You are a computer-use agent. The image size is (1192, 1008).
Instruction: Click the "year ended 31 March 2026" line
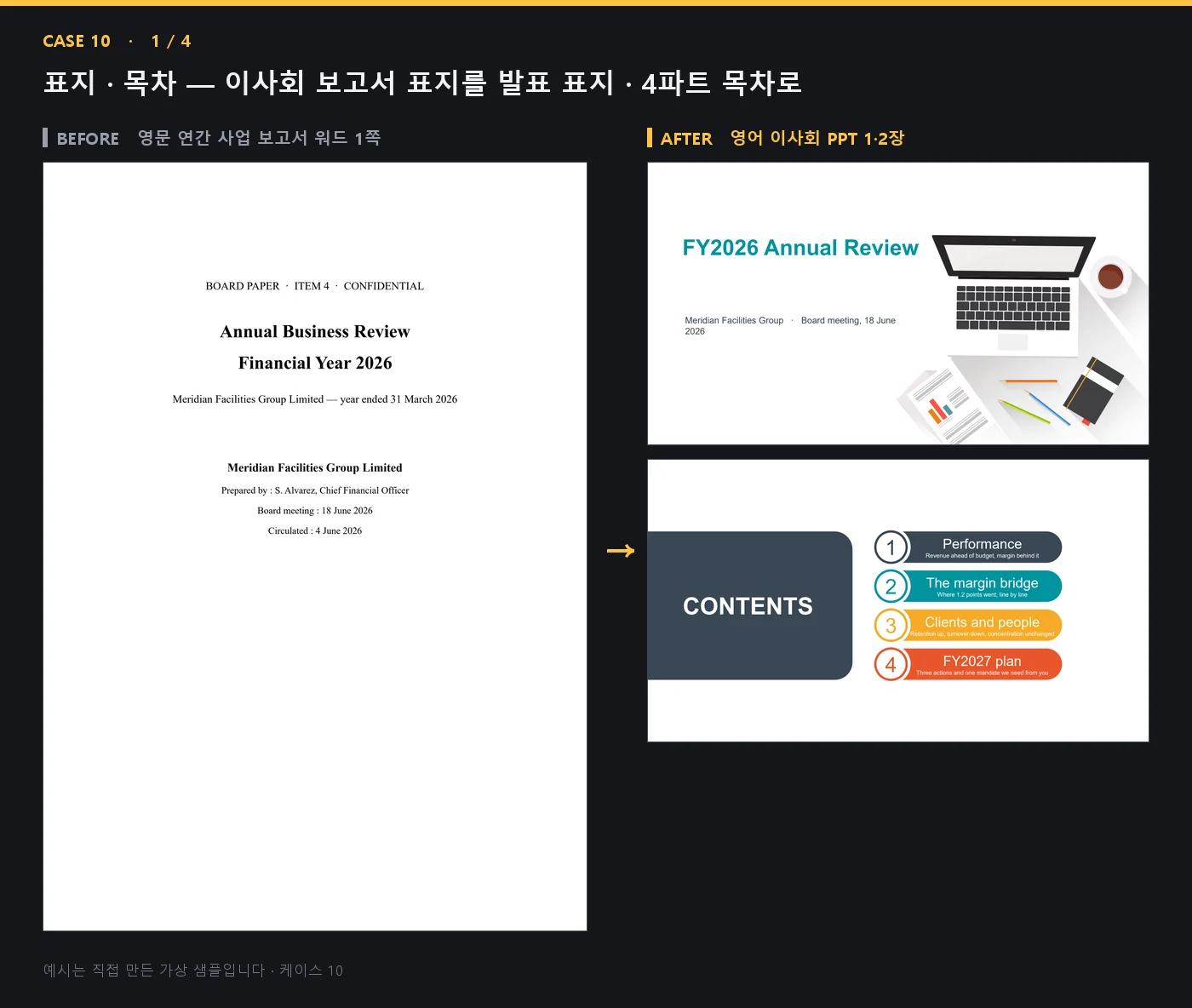[x=315, y=399]
